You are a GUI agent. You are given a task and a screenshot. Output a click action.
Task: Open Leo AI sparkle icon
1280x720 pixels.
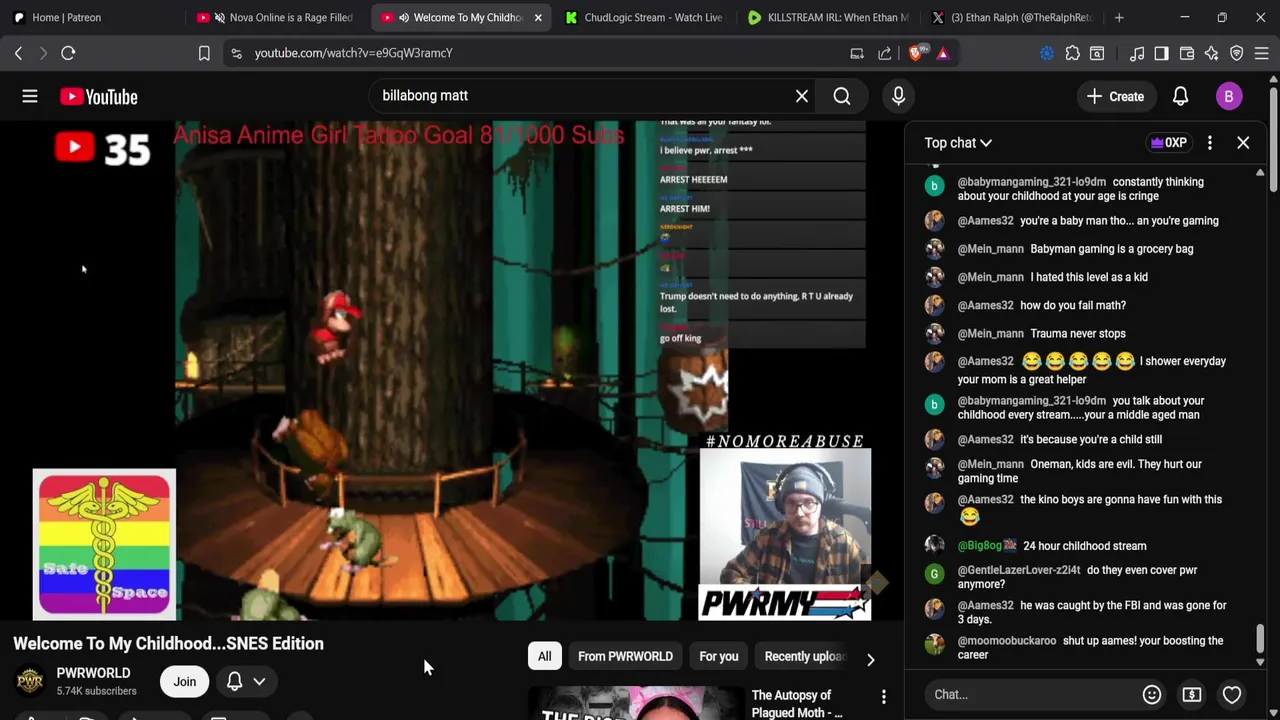1212,53
